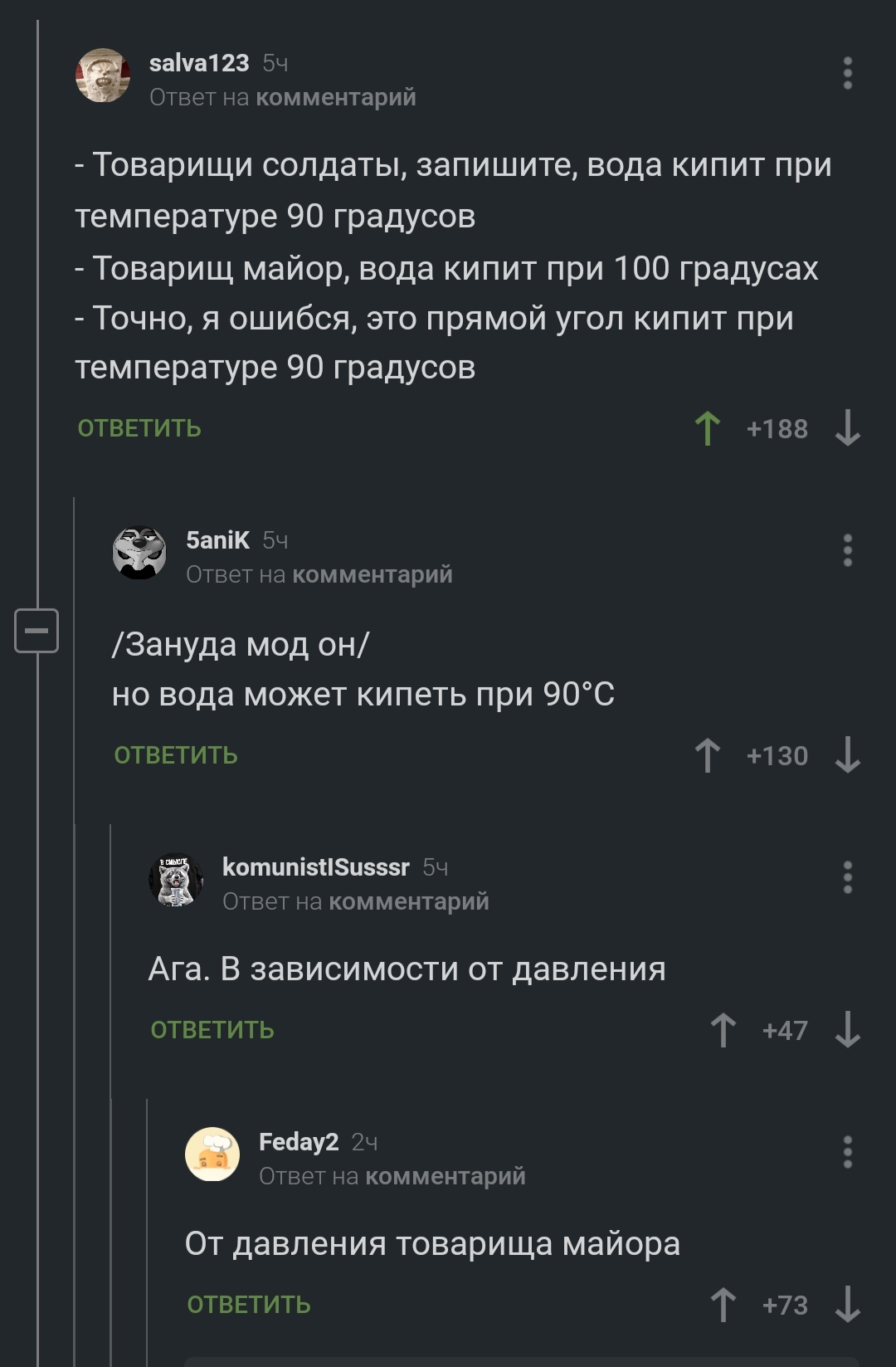Reply to Feday2 with ОТВЕТИТЬ

(249, 1305)
